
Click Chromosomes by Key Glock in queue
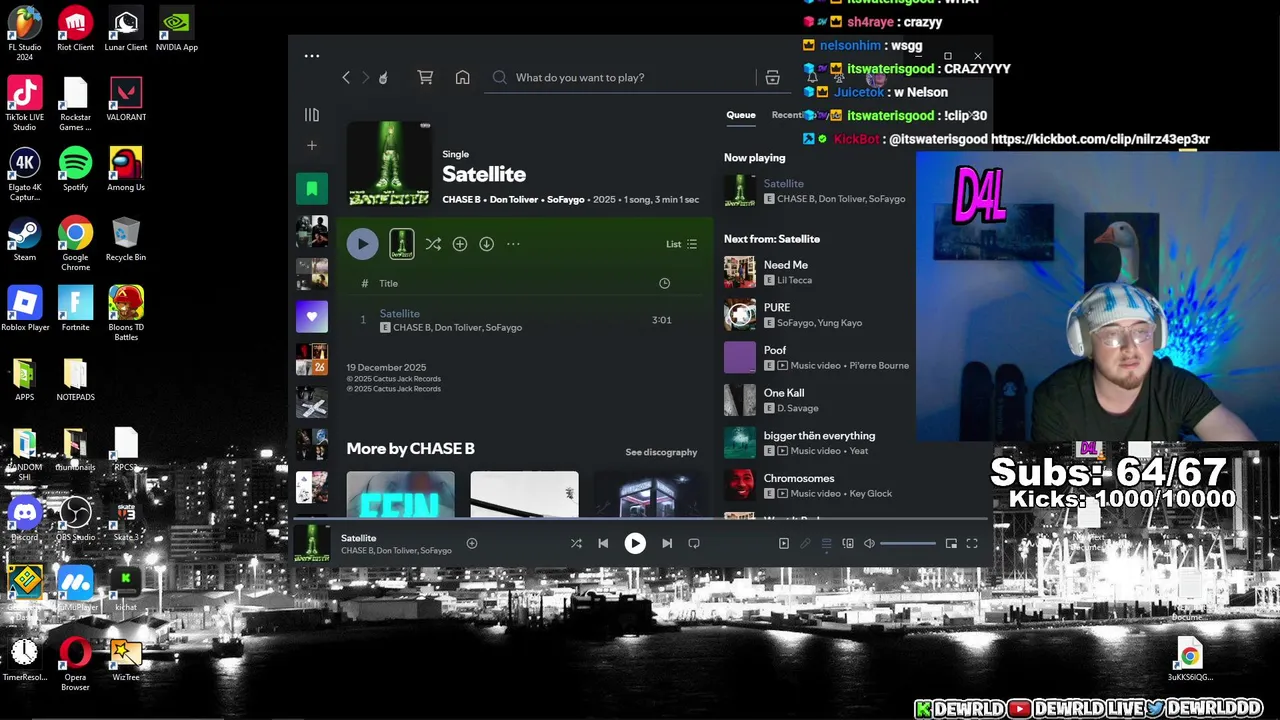click(x=817, y=485)
